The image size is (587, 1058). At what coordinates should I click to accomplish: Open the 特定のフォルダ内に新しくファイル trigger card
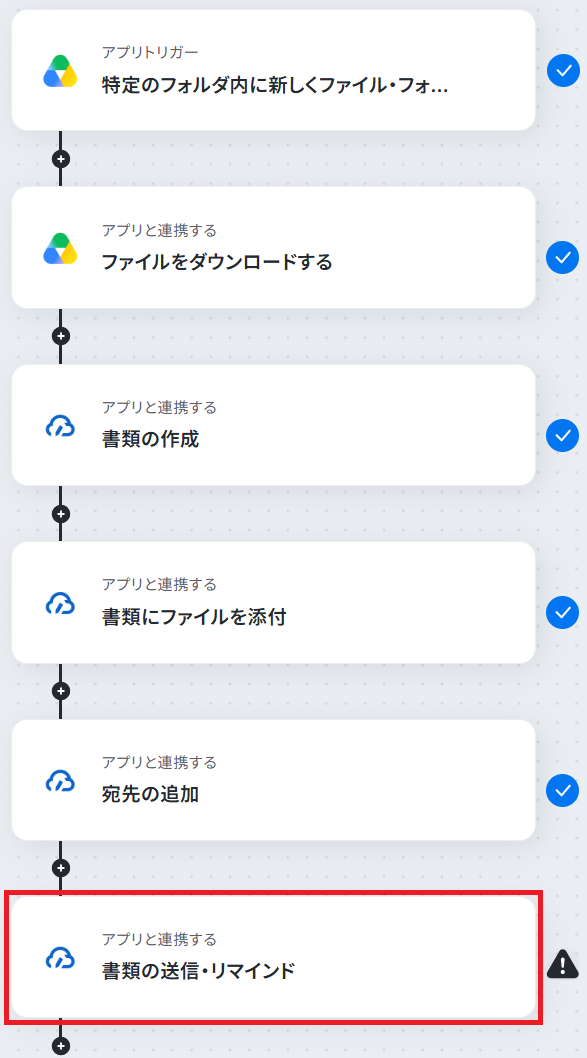[273, 70]
